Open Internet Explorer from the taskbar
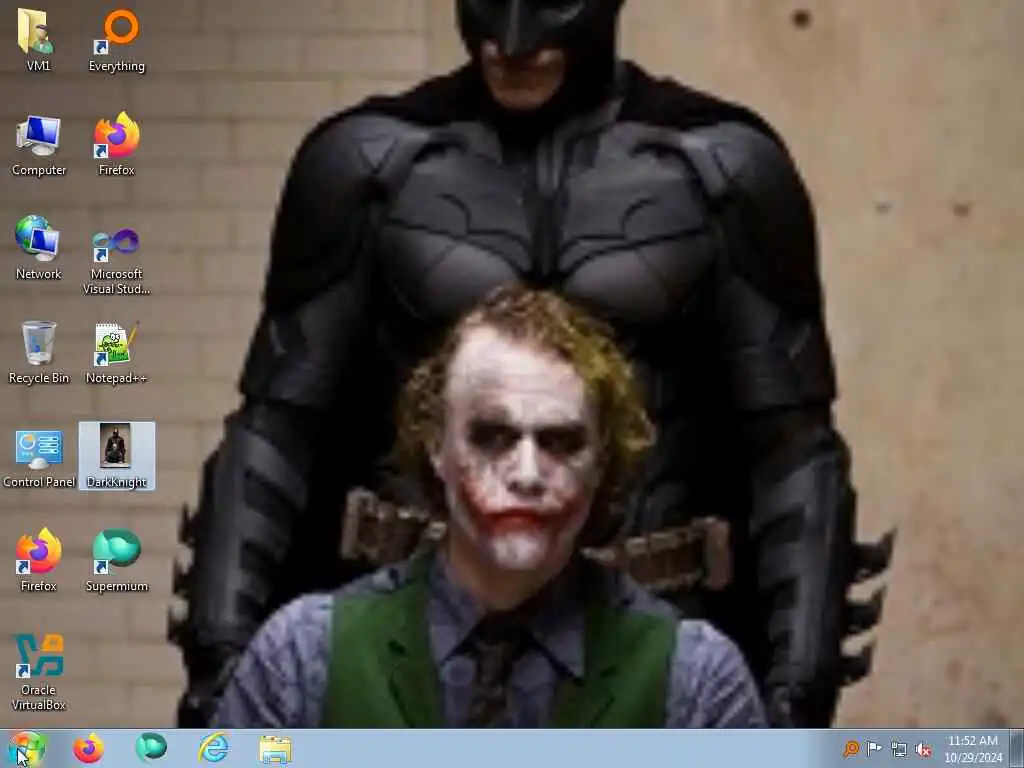 point(214,748)
